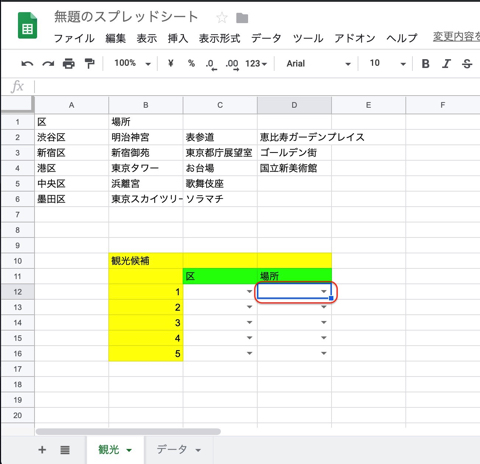480x464 pixels.
Task: Open the dropdown arrow in cell D12
Action: pyautogui.click(x=324, y=292)
